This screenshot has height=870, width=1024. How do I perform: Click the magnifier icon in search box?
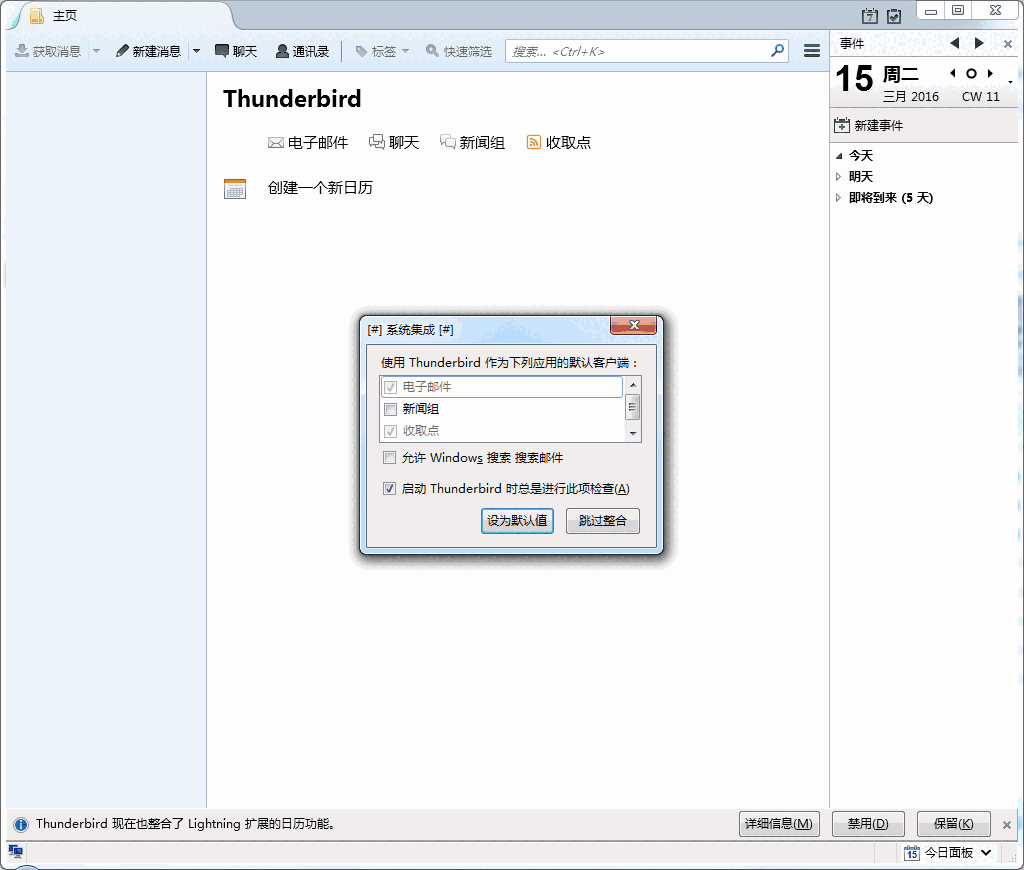click(x=777, y=50)
